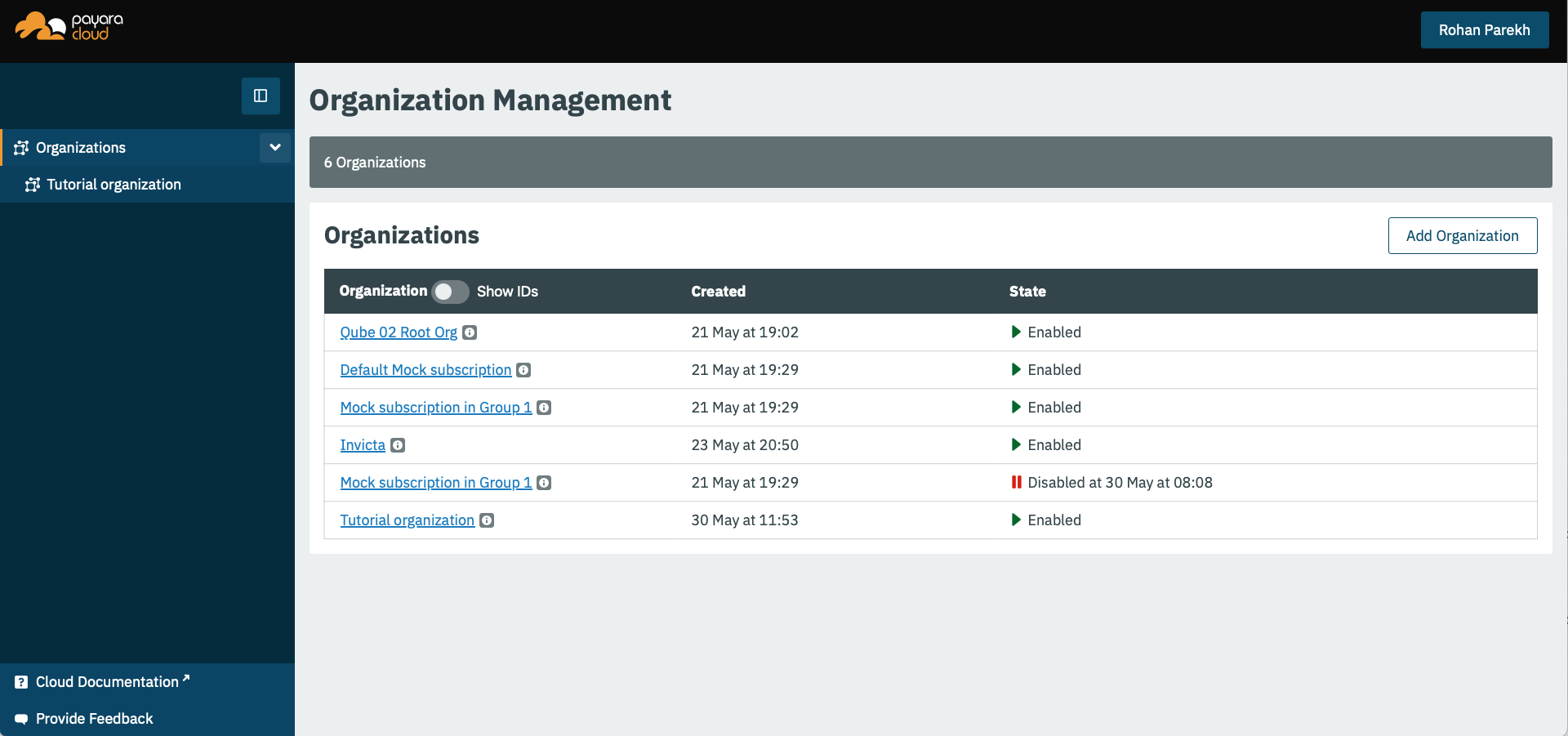Viewport: 1568px width, 736px height.
Task: Open the Default Mock subscription link
Action: point(425,370)
